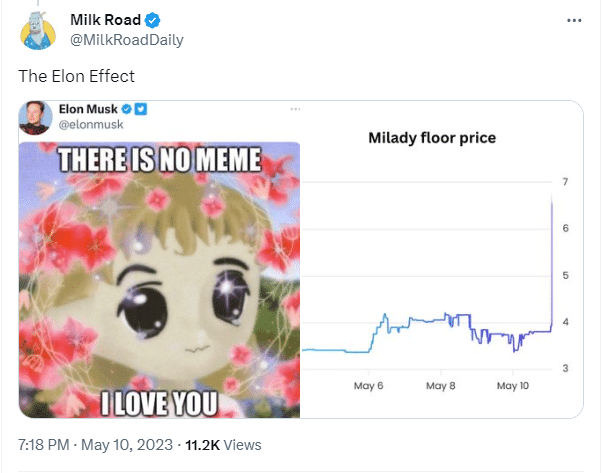Click the Elon Musk name text
Viewport: 602px width, 473px height.
[88, 109]
